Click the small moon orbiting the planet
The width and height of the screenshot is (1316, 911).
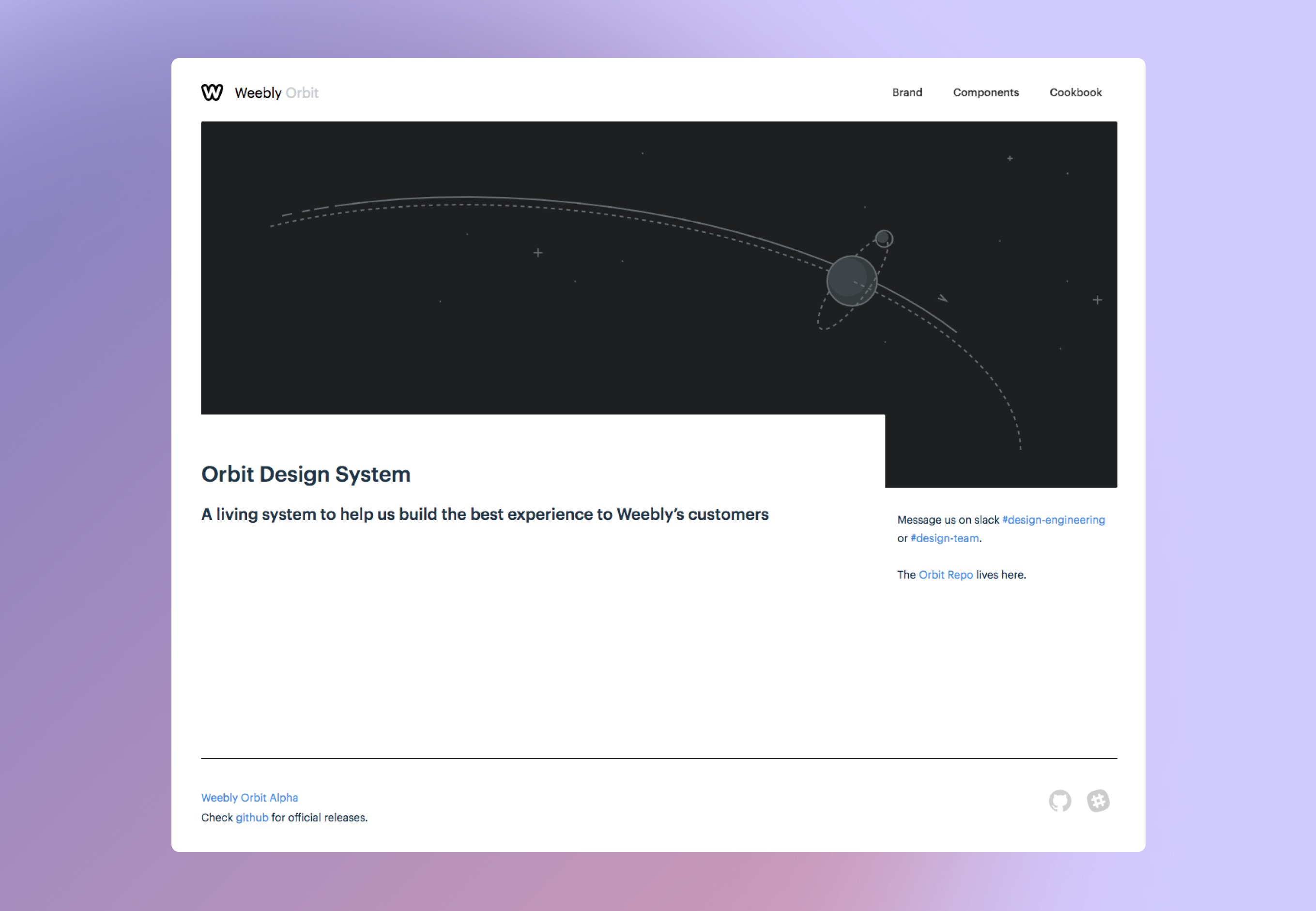coord(884,238)
